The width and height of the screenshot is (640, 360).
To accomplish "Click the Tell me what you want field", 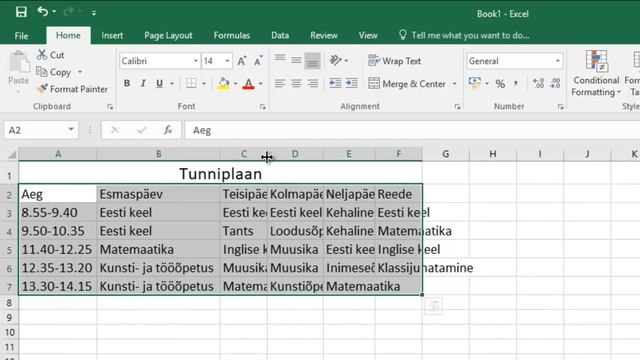I will pos(470,36).
